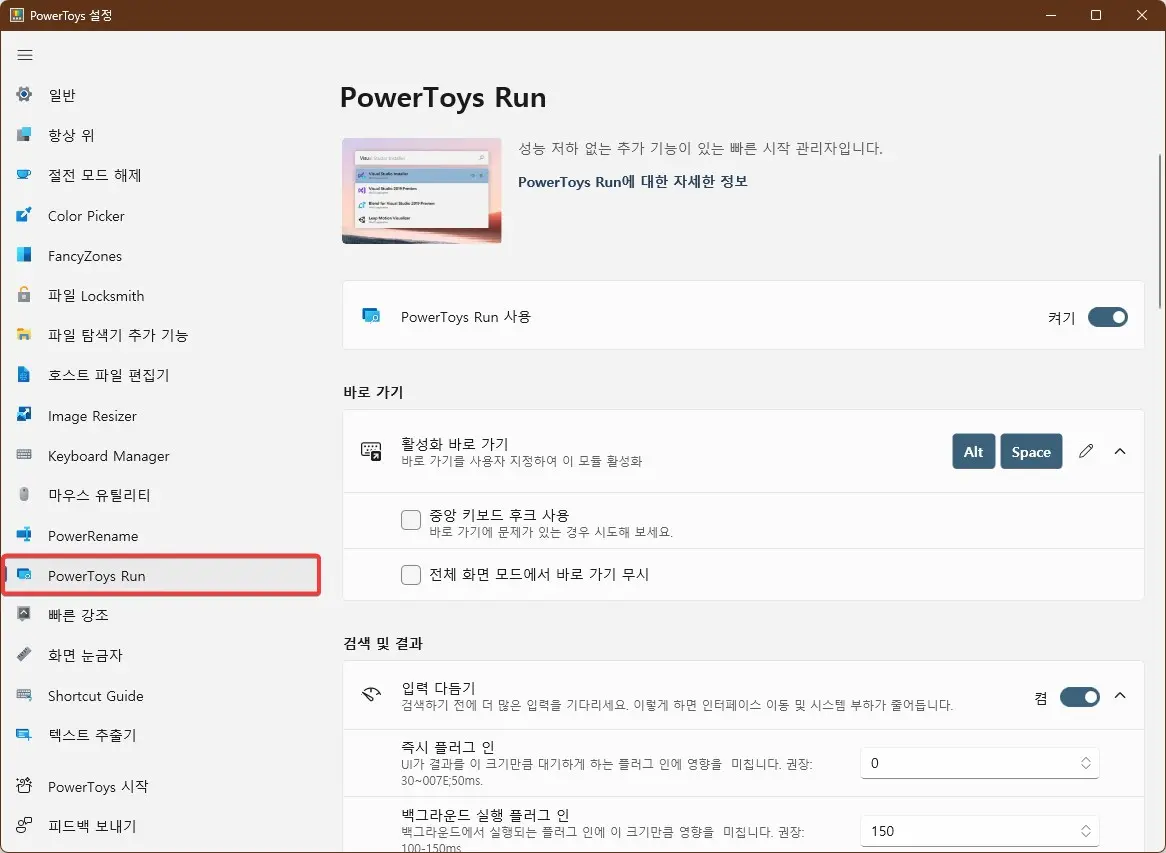Click the 즉시 플러그 인 value field showing 0
This screenshot has width=1166, height=853.
point(979,763)
